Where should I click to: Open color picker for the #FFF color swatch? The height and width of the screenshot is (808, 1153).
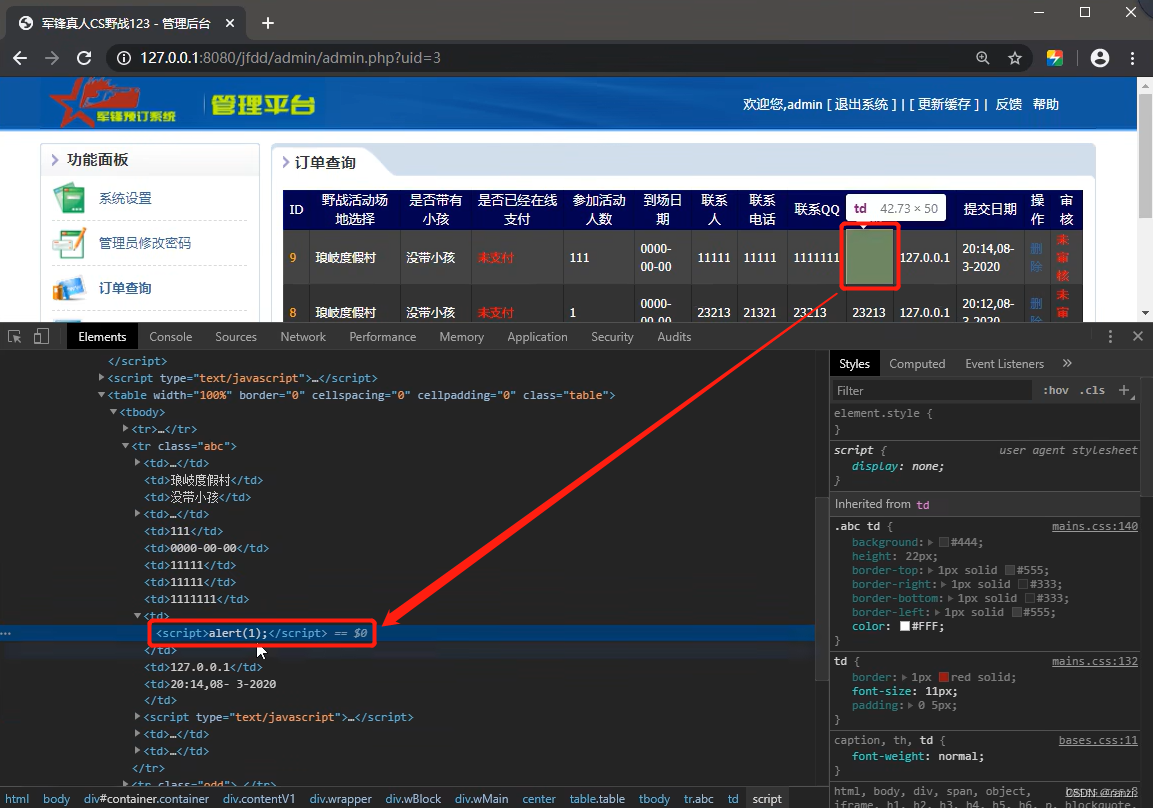click(x=905, y=626)
